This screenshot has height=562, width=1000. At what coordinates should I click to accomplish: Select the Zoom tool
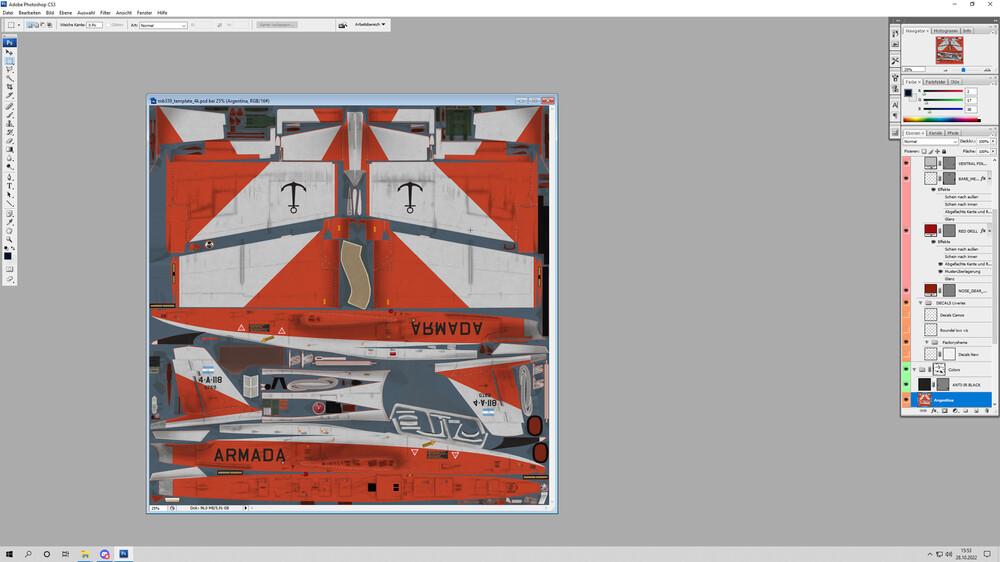[x=9, y=239]
